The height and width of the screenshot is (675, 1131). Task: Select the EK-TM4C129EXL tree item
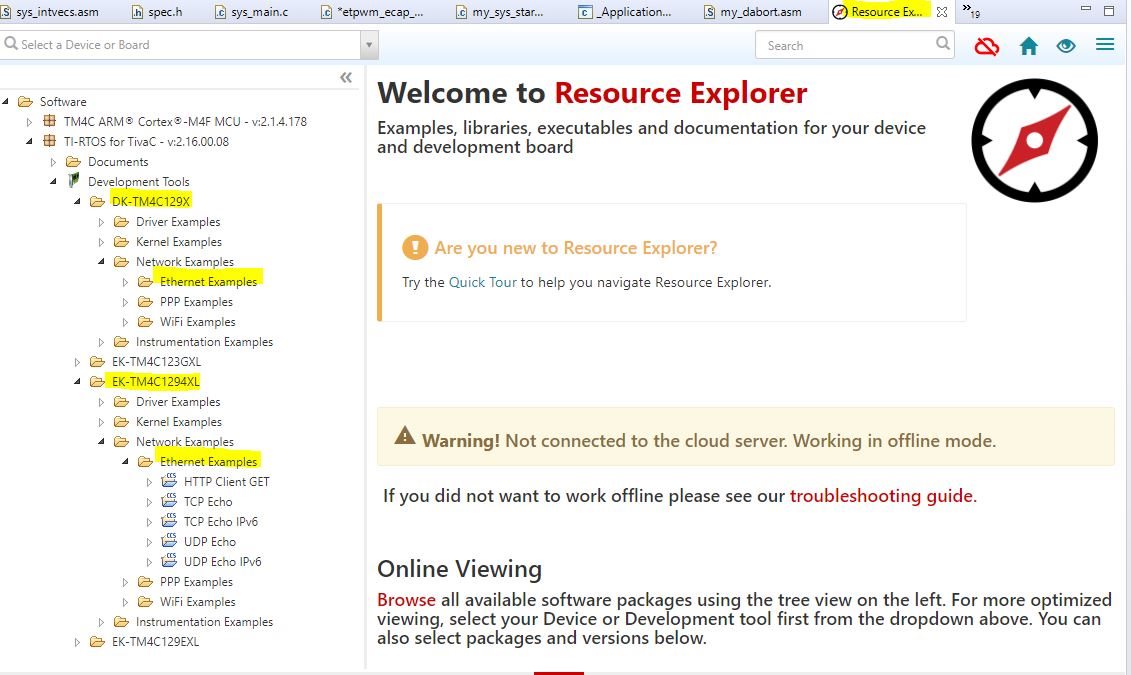pyautogui.click(x=155, y=642)
